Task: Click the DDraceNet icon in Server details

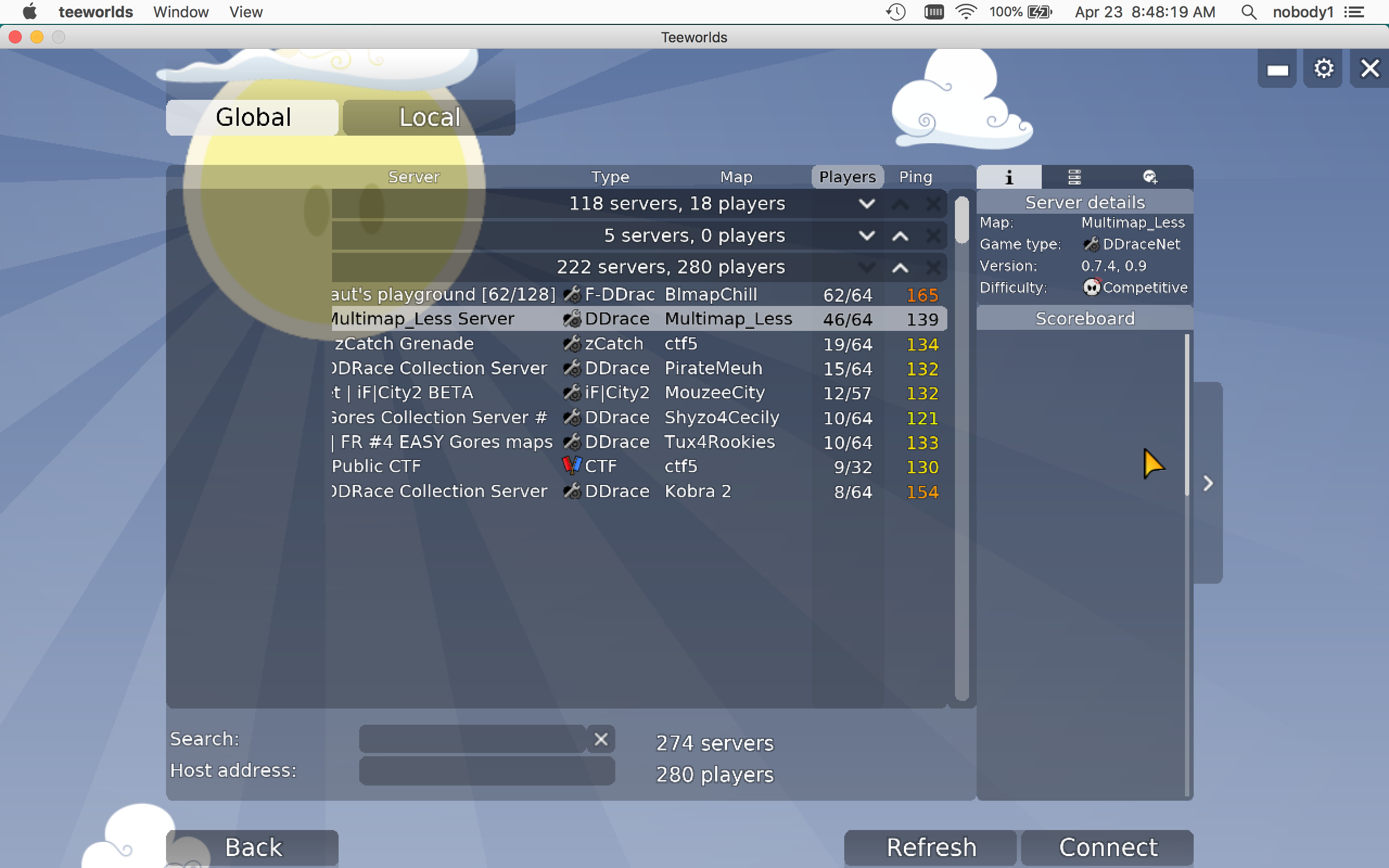Action: 1091,245
